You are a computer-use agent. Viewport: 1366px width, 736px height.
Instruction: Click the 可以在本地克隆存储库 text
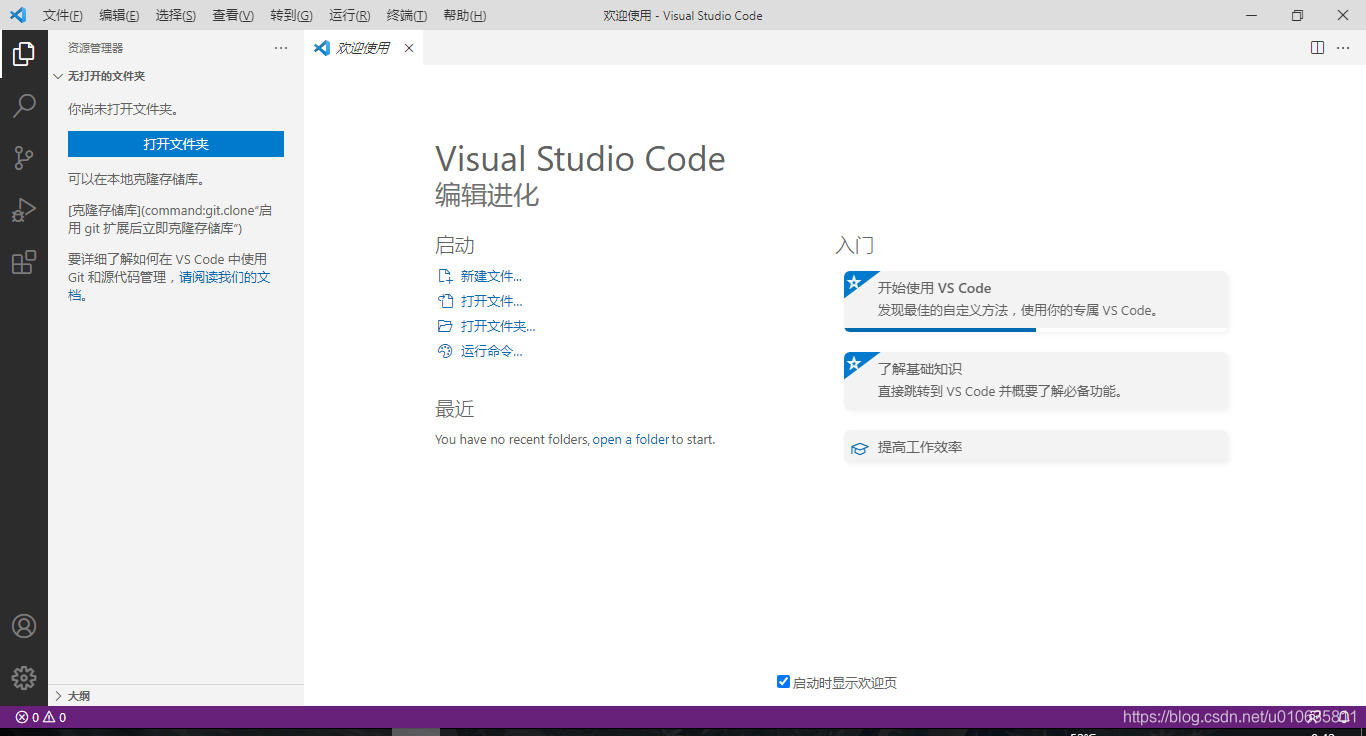[x=137, y=179]
